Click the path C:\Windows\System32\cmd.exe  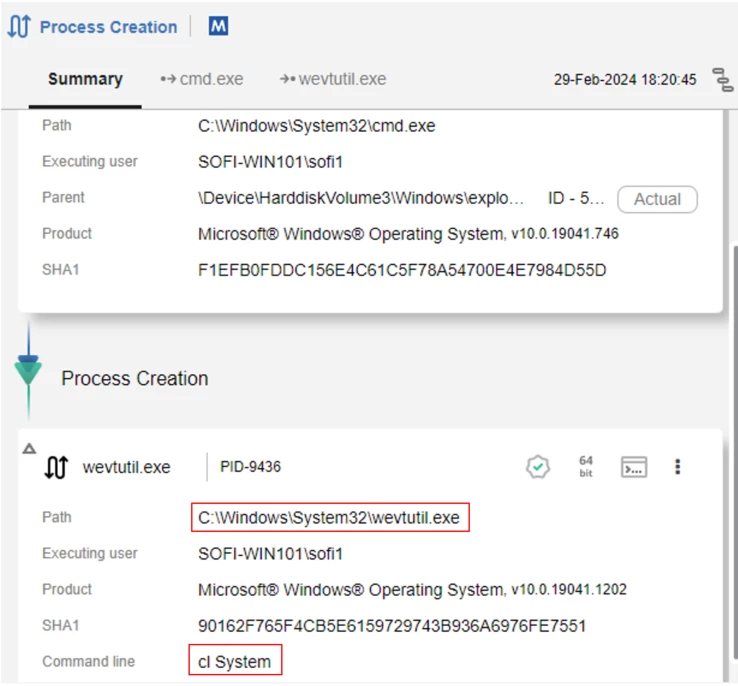(317, 126)
